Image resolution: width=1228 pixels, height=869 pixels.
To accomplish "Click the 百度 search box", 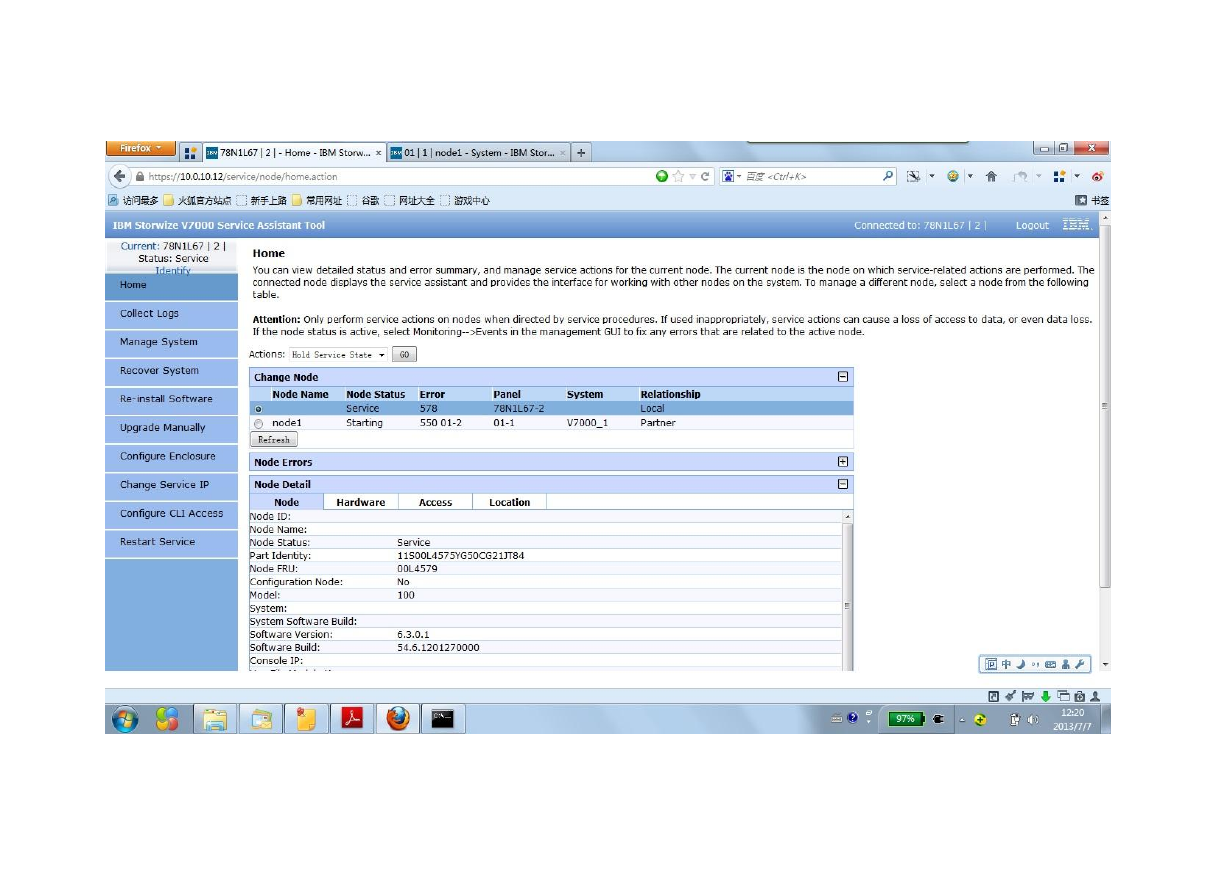I will pos(810,177).
